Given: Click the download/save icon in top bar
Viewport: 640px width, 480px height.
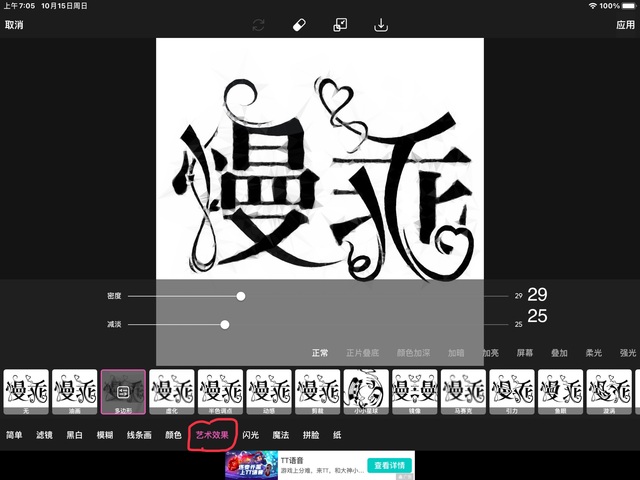Looking at the screenshot, I should [381, 25].
